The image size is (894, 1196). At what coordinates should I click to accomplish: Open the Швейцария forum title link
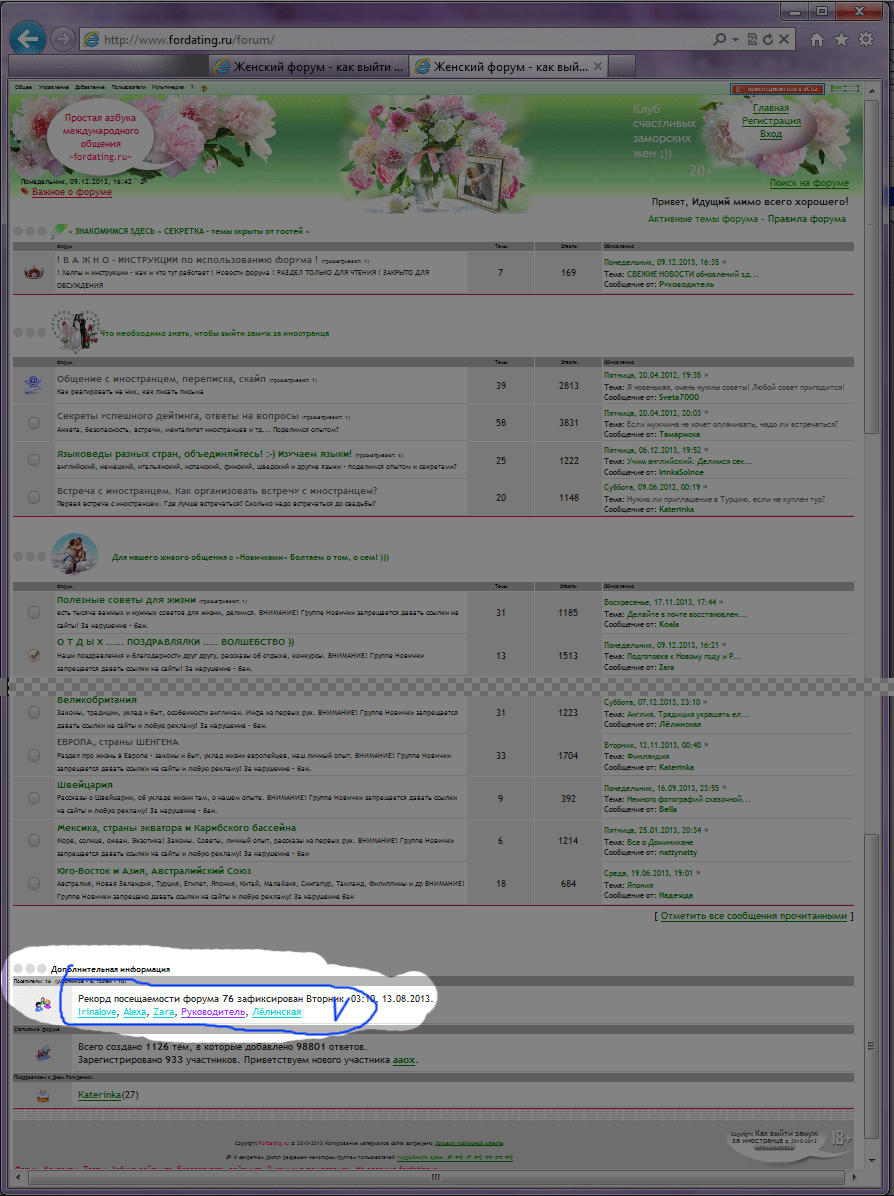click(x=85, y=785)
